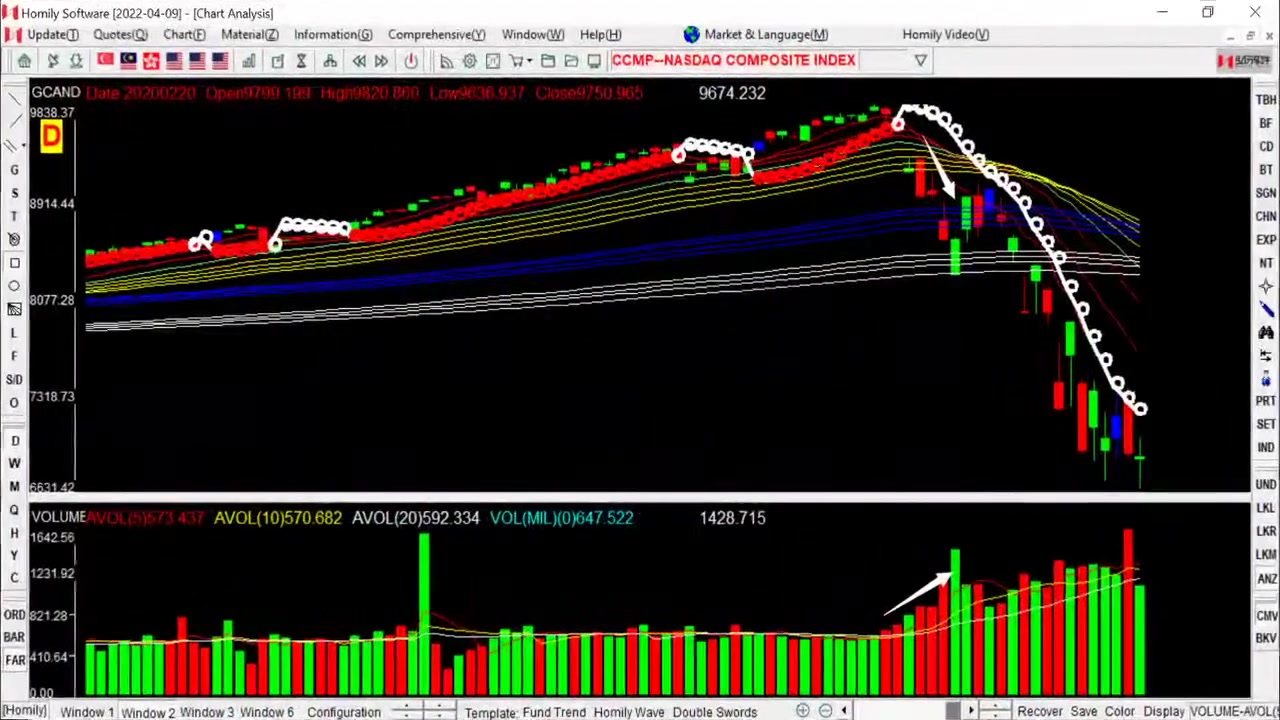Click the bottom horizontal scrollbar thumb
This screenshot has width=1280, height=720.
tap(953, 711)
